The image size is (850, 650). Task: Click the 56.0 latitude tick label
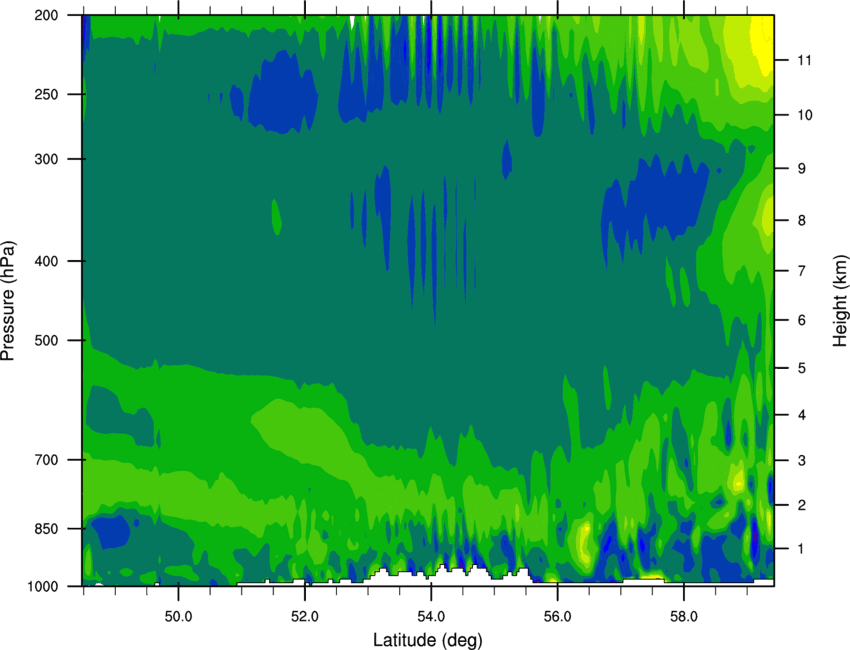pyautogui.click(x=558, y=616)
